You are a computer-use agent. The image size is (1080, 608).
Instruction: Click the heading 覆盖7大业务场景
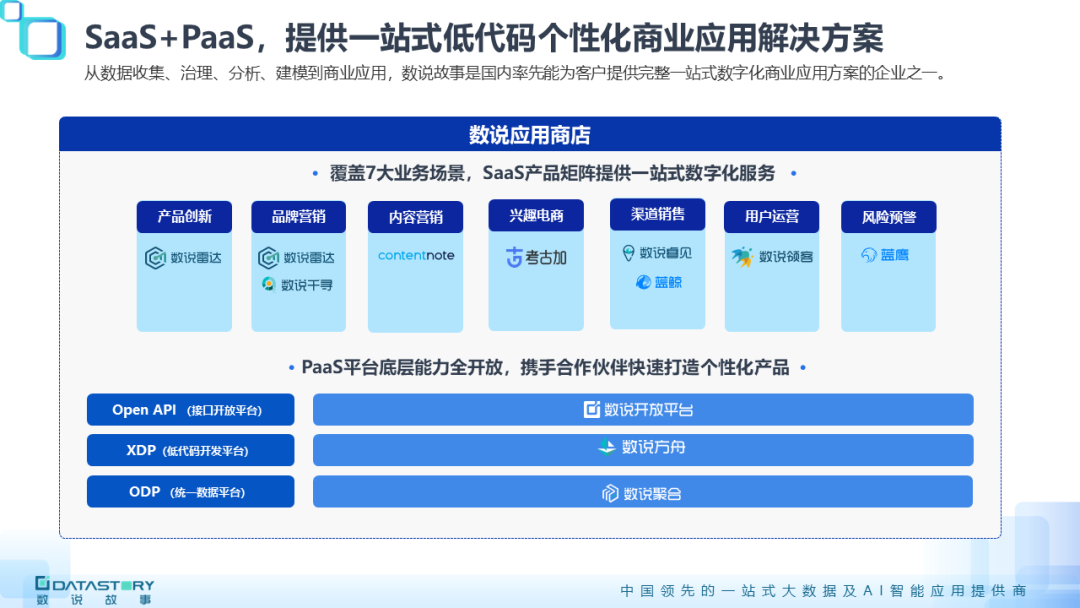(x=552, y=173)
